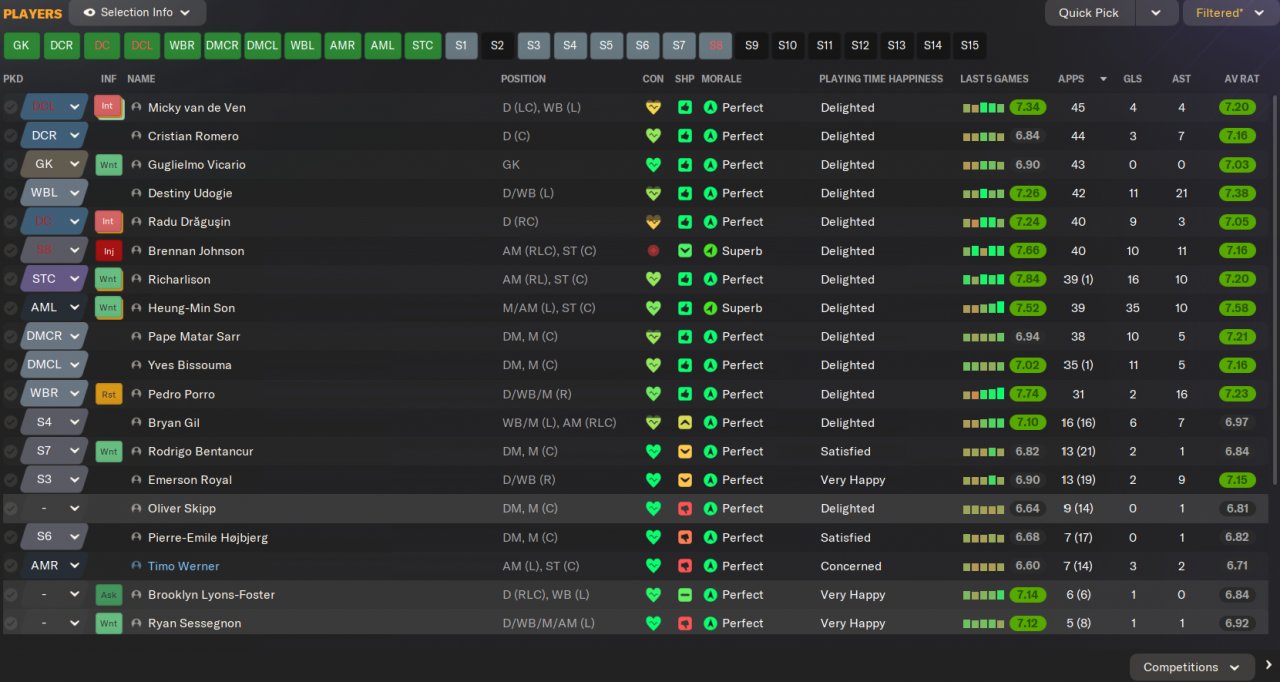Click the morale icon for Richarlison
The width and height of the screenshot is (1280, 682).
point(710,279)
